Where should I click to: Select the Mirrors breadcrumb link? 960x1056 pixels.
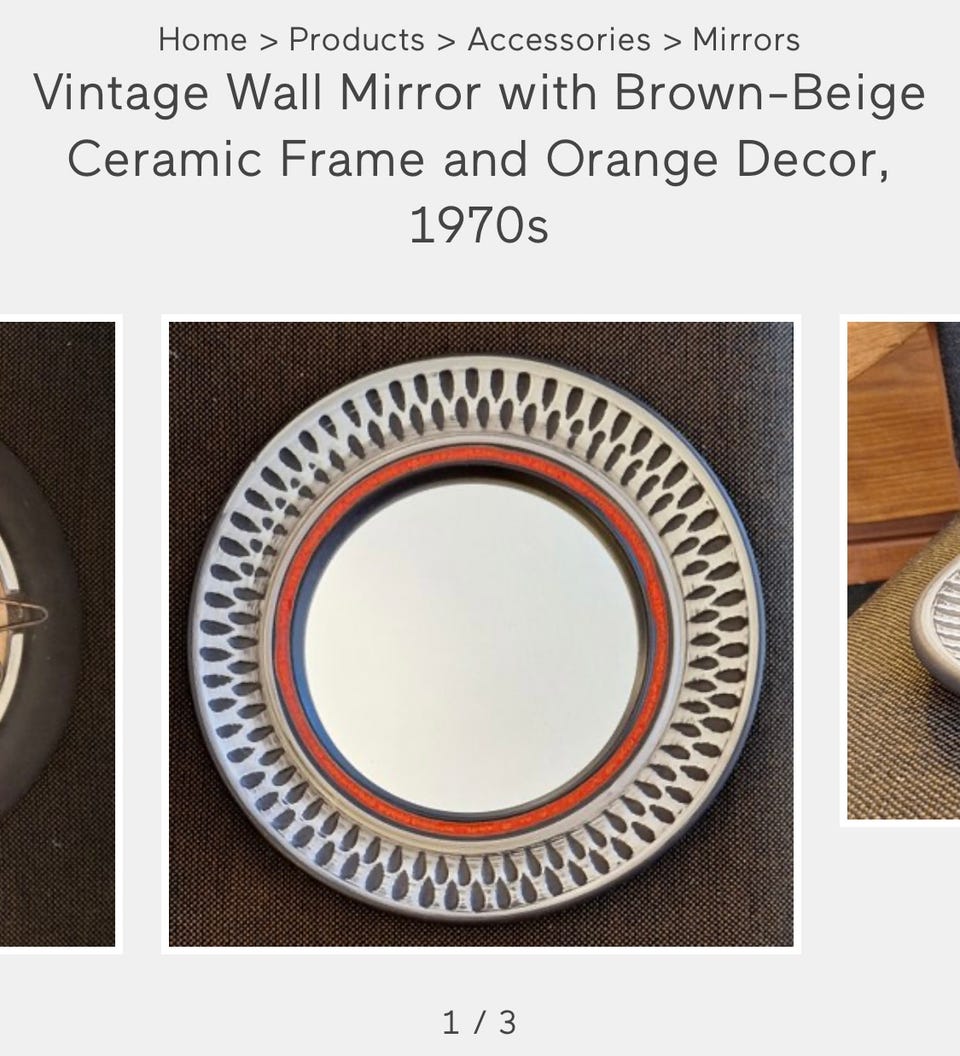[746, 39]
